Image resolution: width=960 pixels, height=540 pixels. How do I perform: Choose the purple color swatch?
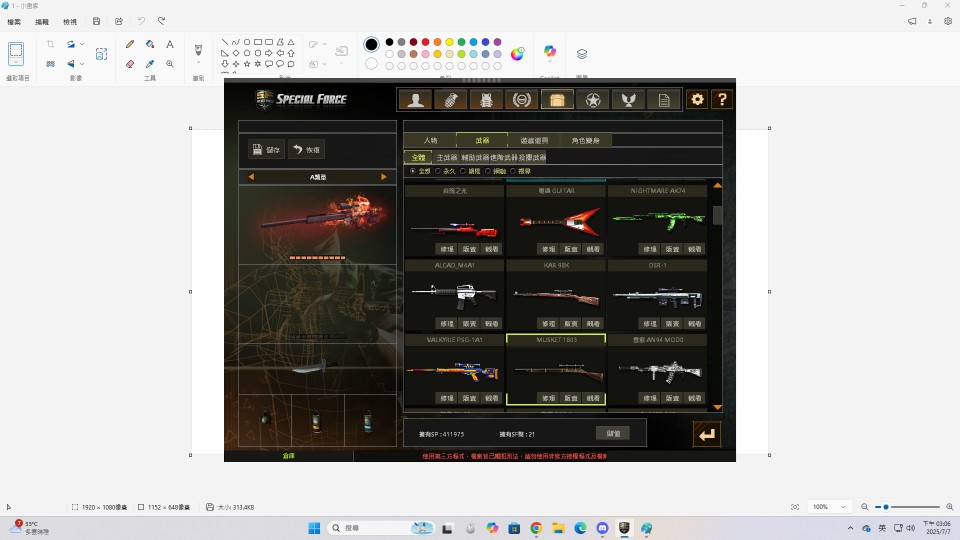click(x=497, y=42)
